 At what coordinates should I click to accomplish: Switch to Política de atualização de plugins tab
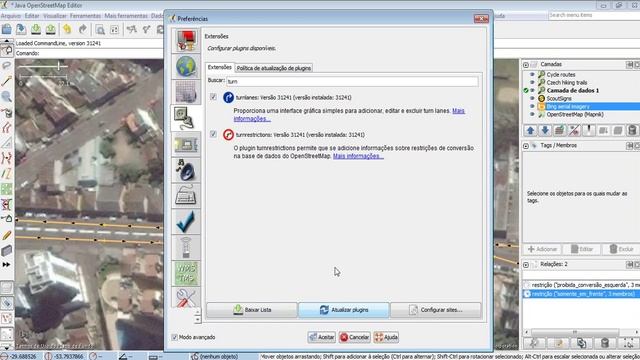(x=274, y=68)
